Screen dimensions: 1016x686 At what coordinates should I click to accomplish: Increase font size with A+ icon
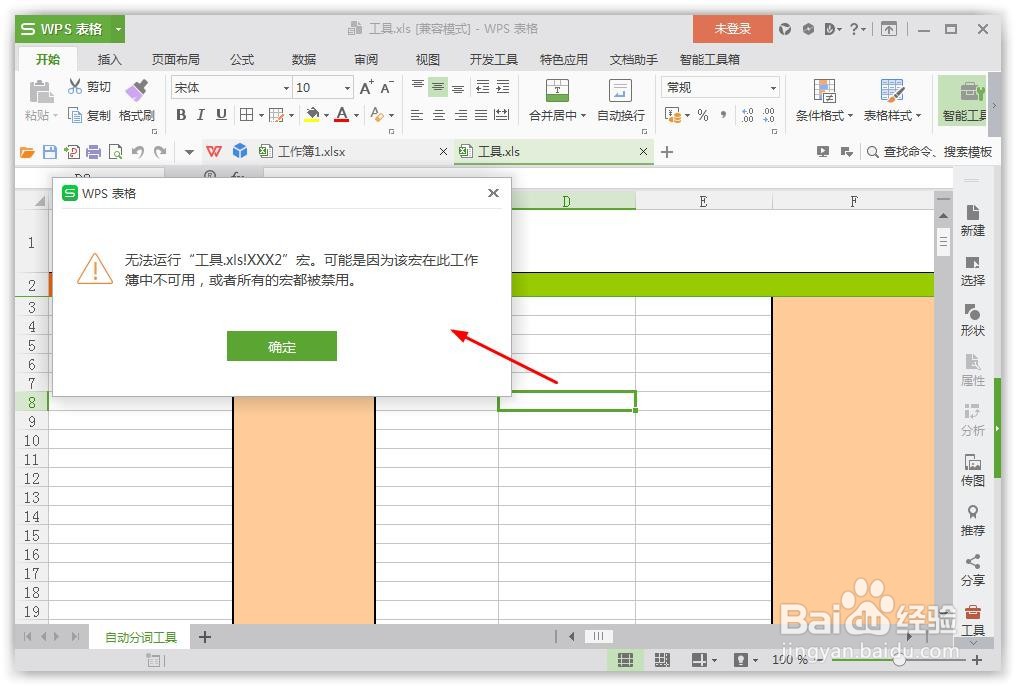pyautogui.click(x=367, y=87)
